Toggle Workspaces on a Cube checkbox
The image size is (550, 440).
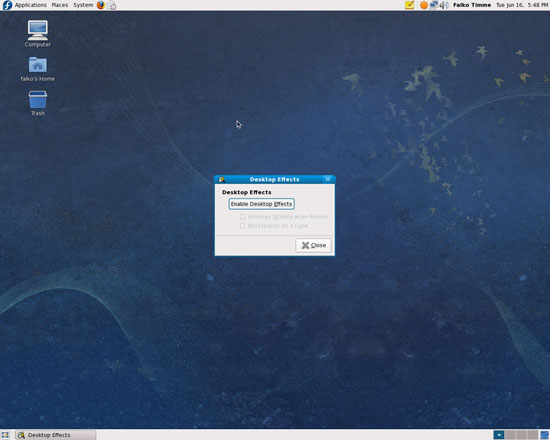(x=242, y=226)
